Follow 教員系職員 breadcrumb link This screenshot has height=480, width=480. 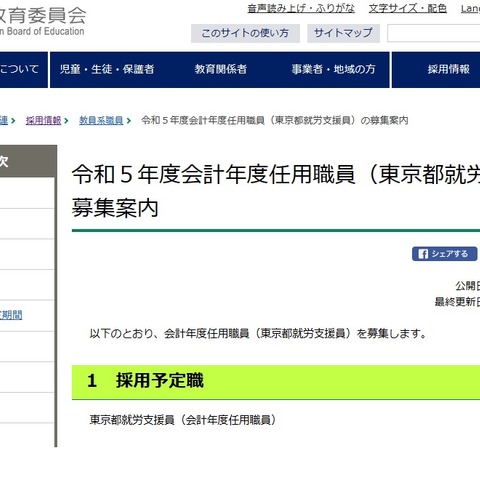pos(101,120)
